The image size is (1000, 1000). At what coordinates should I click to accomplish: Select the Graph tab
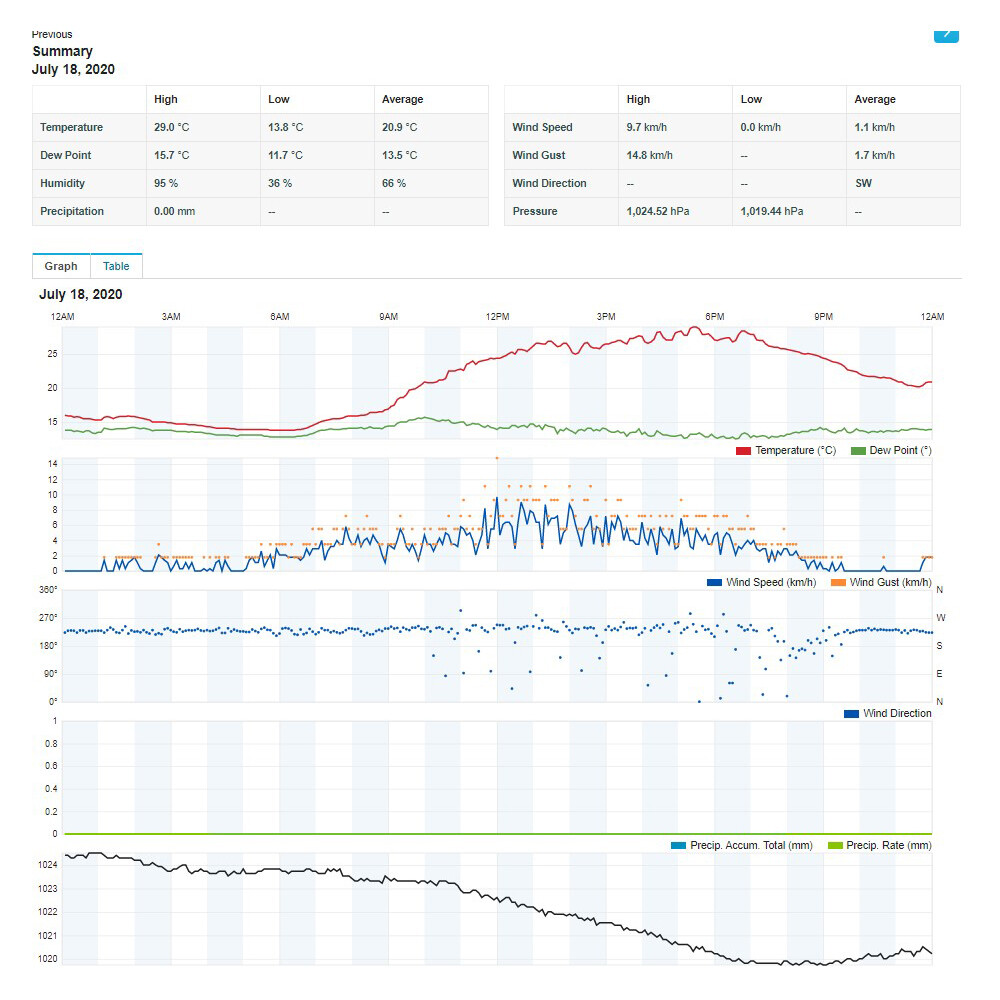(61, 266)
